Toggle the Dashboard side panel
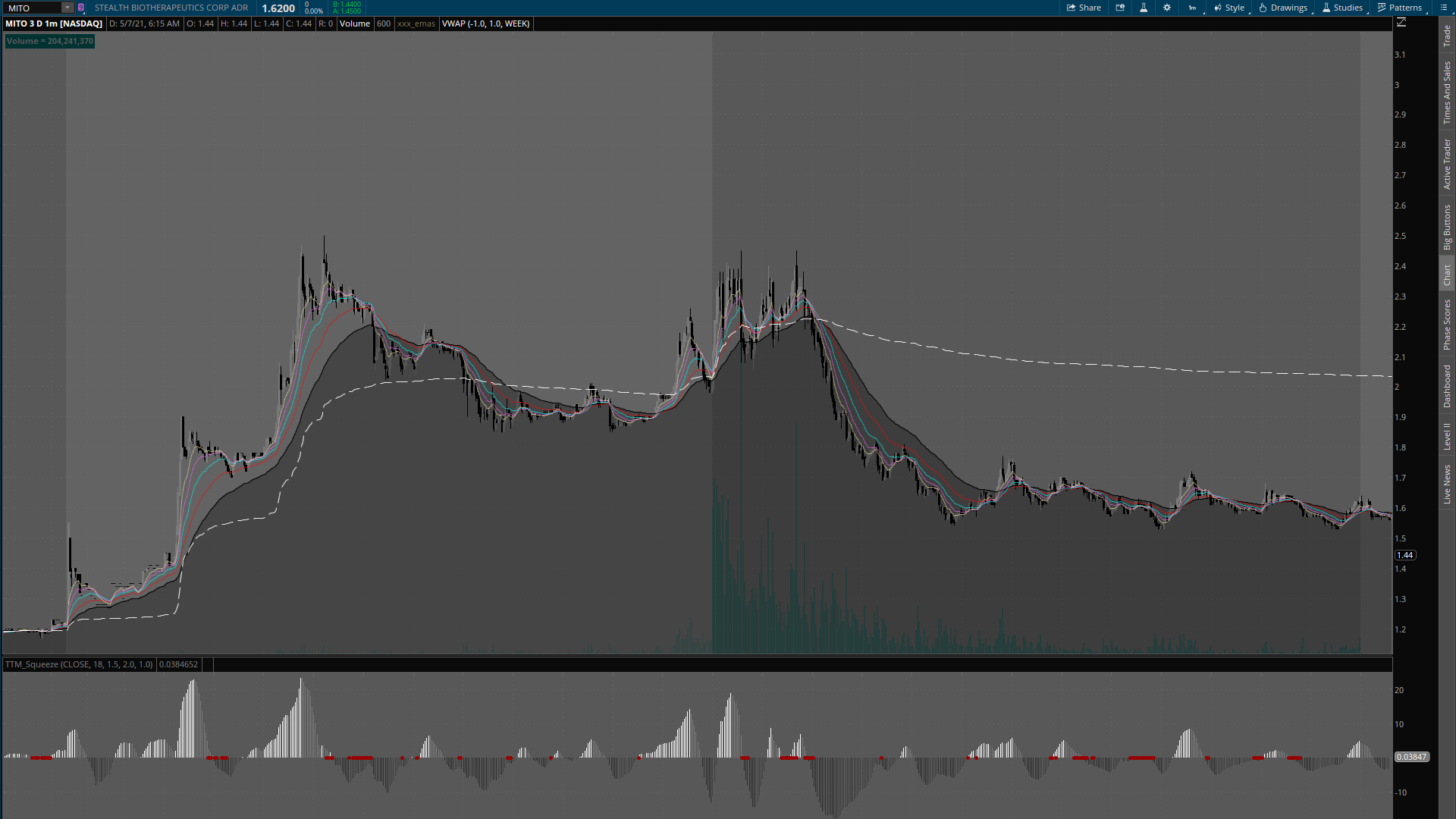The image size is (1456, 819). [x=1447, y=386]
